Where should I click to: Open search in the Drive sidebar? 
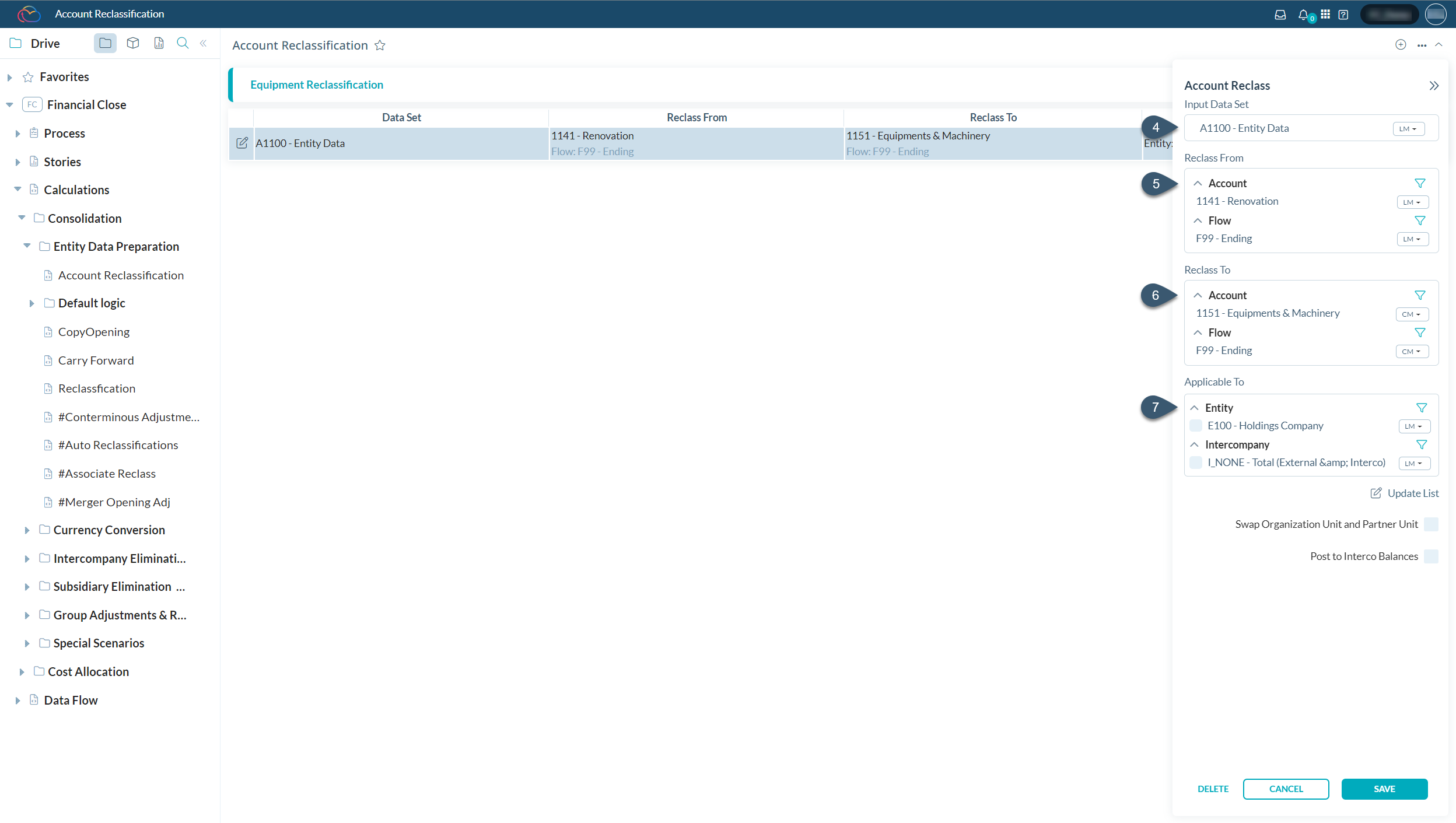click(183, 43)
